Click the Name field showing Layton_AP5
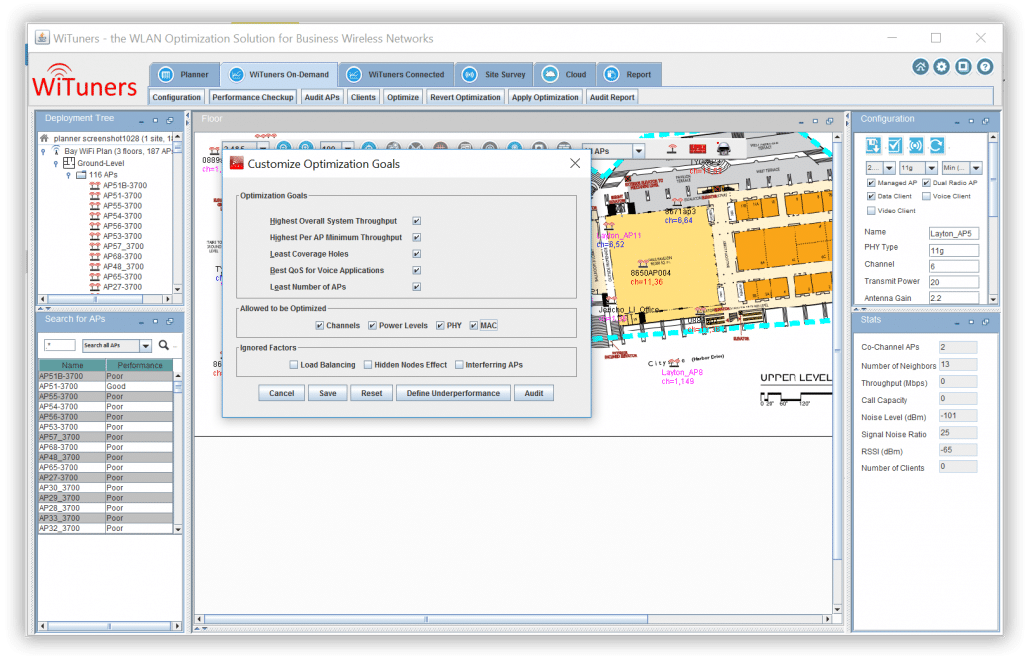The image size is (1030, 659). 953,233
